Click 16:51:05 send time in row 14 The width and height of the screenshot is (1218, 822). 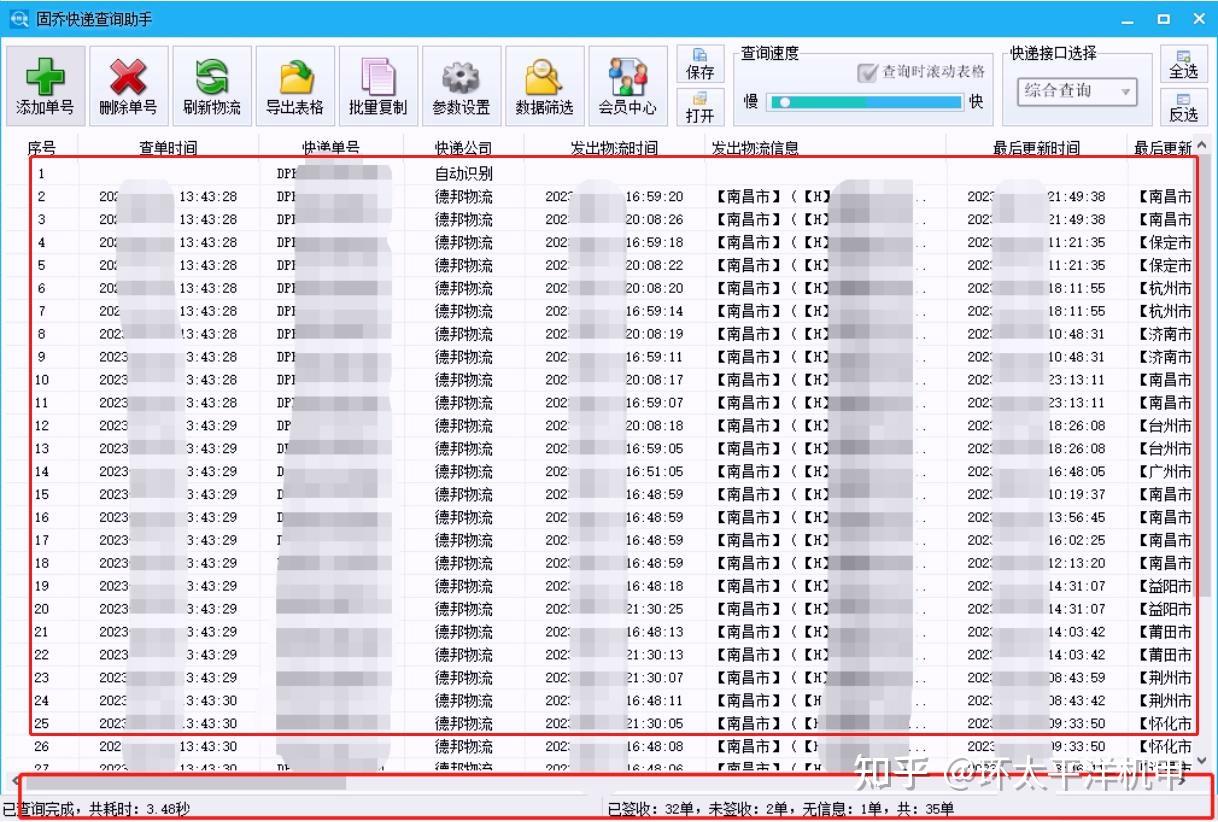click(655, 472)
